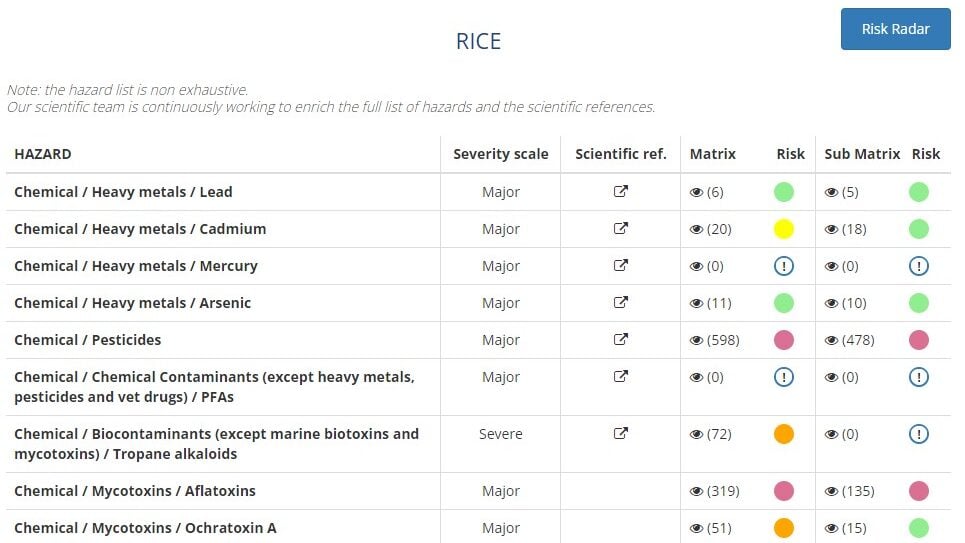Select the Chemical / Heavy metals / Arsenic row
The width and height of the screenshot is (965, 543).
click(x=478, y=303)
